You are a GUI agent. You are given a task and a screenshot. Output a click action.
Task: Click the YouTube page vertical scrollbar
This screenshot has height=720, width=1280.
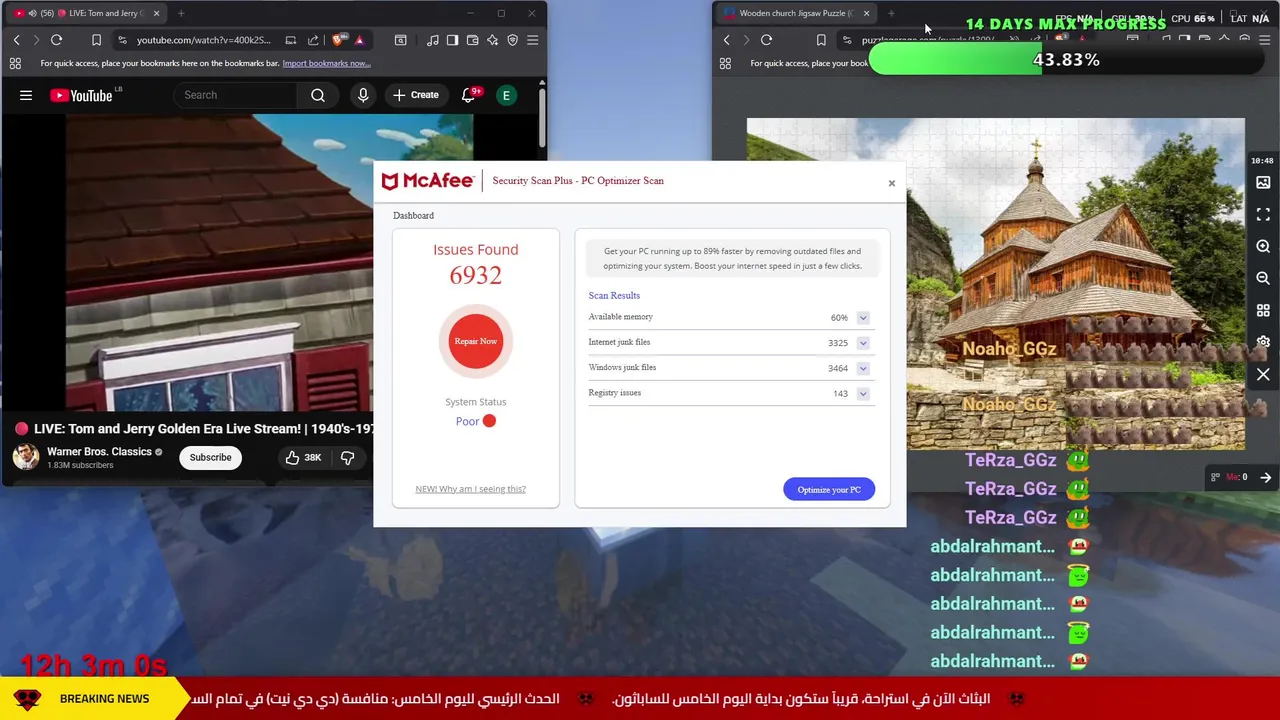541,118
